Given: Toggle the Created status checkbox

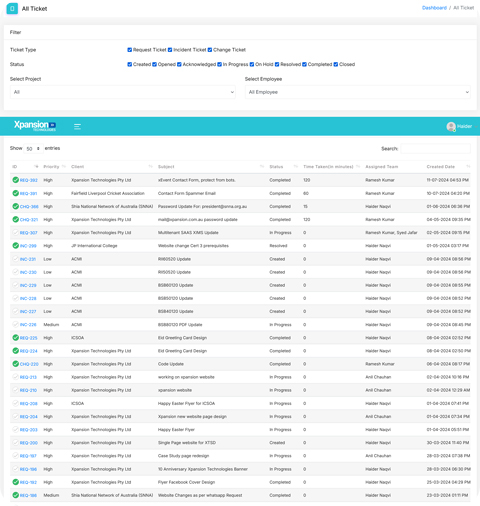Looking at the screenshot, I should 130,64.
